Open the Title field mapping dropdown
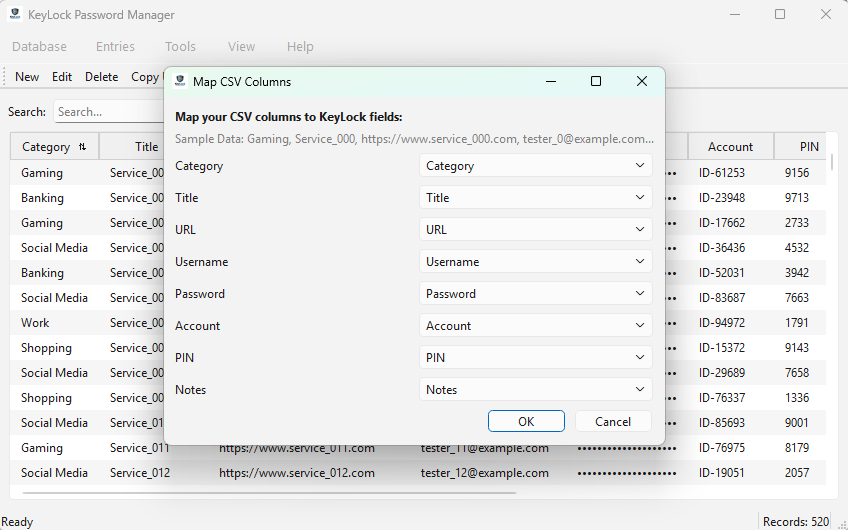The width and height of the screenshot is (848, 530). [535, 198]
